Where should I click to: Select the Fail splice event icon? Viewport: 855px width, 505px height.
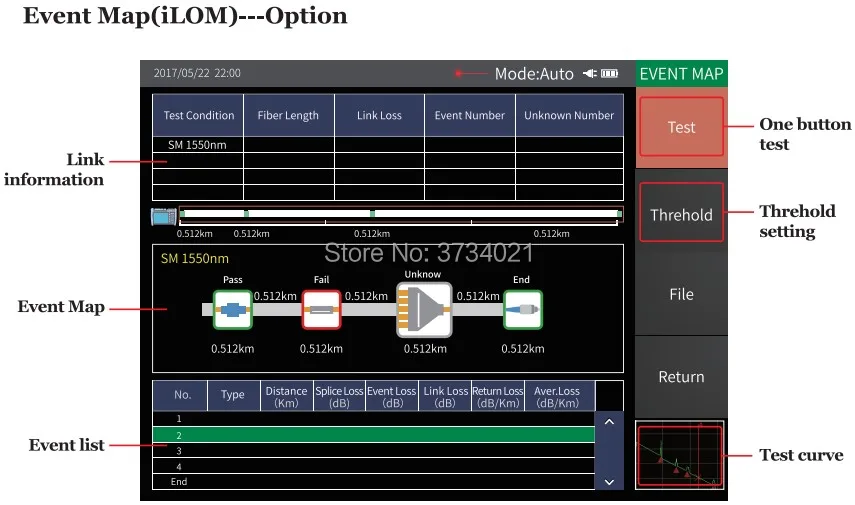tap(321, 309)
